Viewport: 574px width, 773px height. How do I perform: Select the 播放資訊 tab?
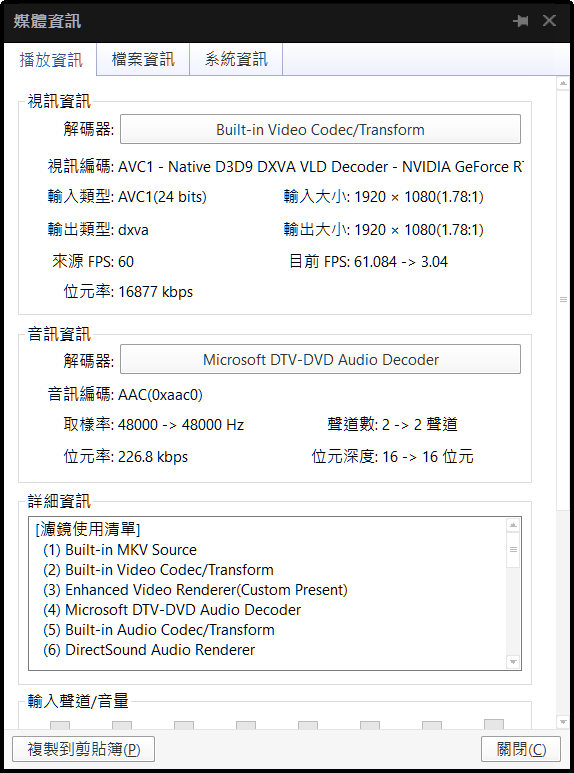(x=51, y=60)
